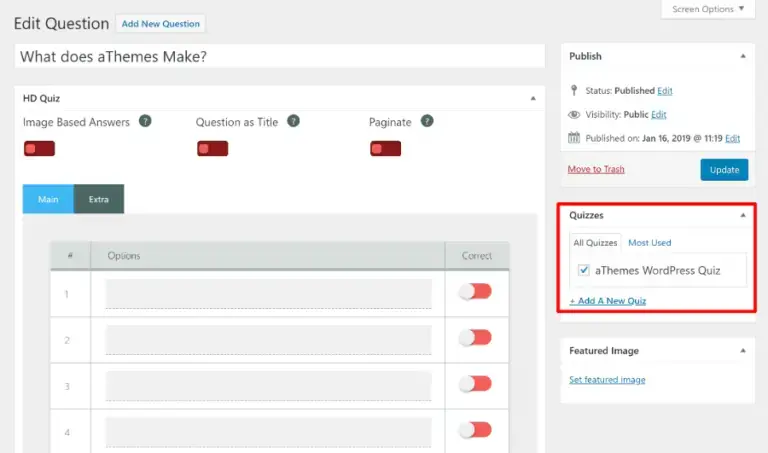Image resolution: width=768 pixels, height=453 pixels.
Task: Click the Status pin icon in Publish
Action: point(574,90)
